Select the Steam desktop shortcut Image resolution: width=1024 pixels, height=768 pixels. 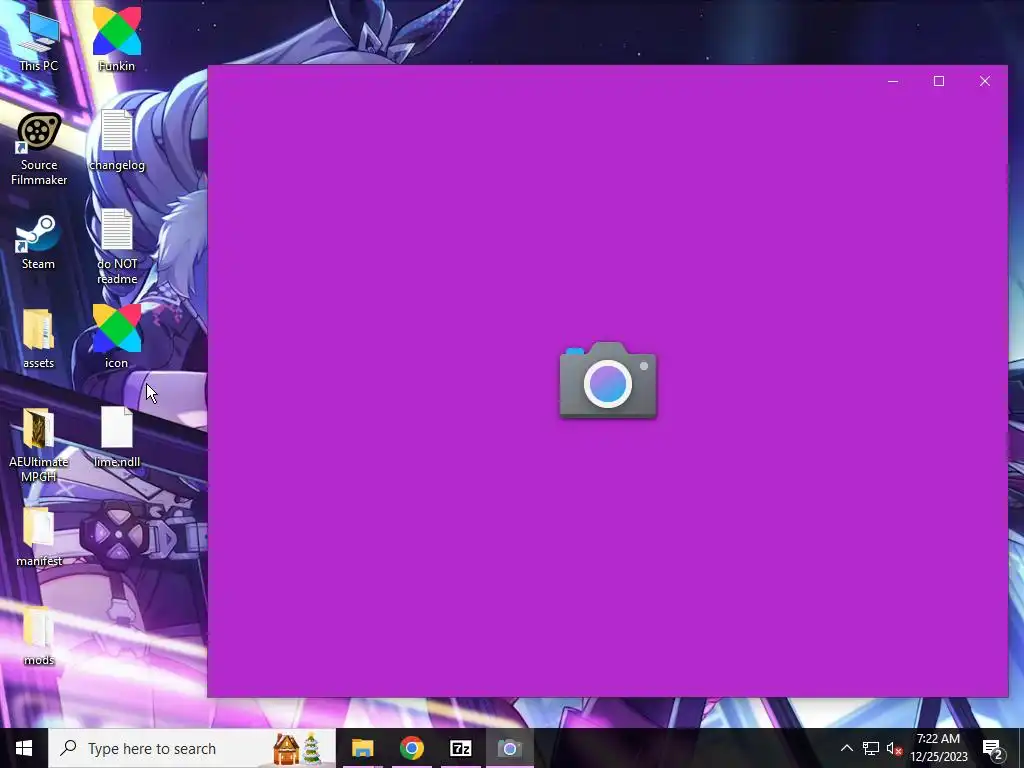tap(39, 242)
